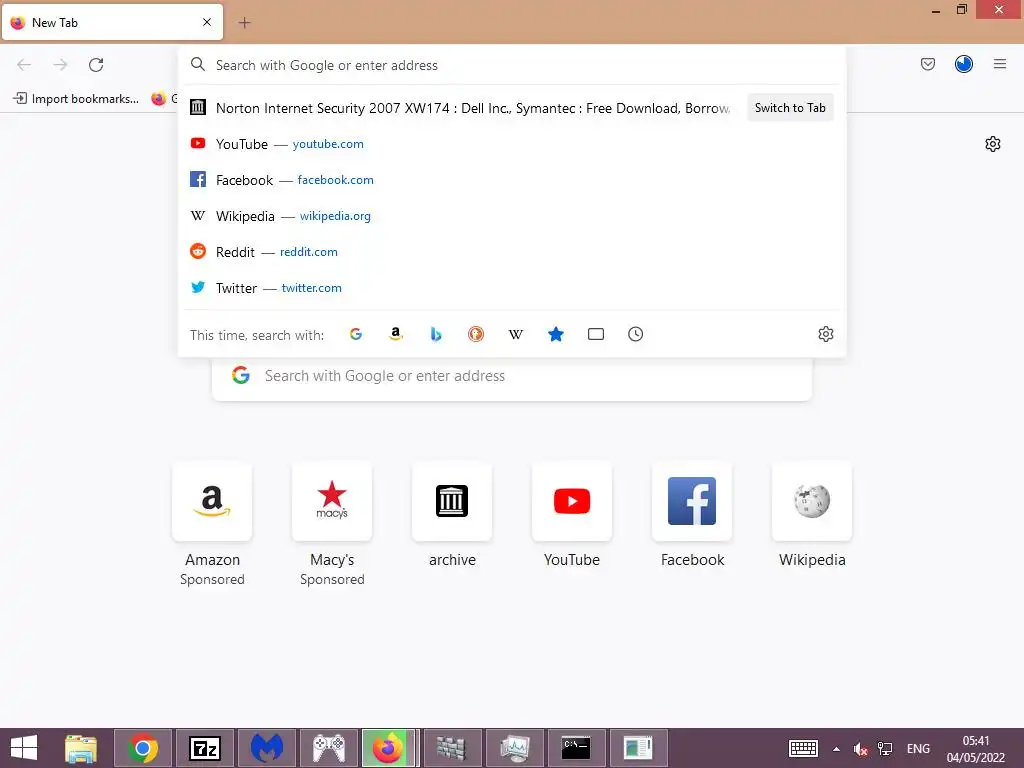The height and width of the screenshot is (768, 1024).
Task: Open the hamburger application menu
Action: coord(999,64)
